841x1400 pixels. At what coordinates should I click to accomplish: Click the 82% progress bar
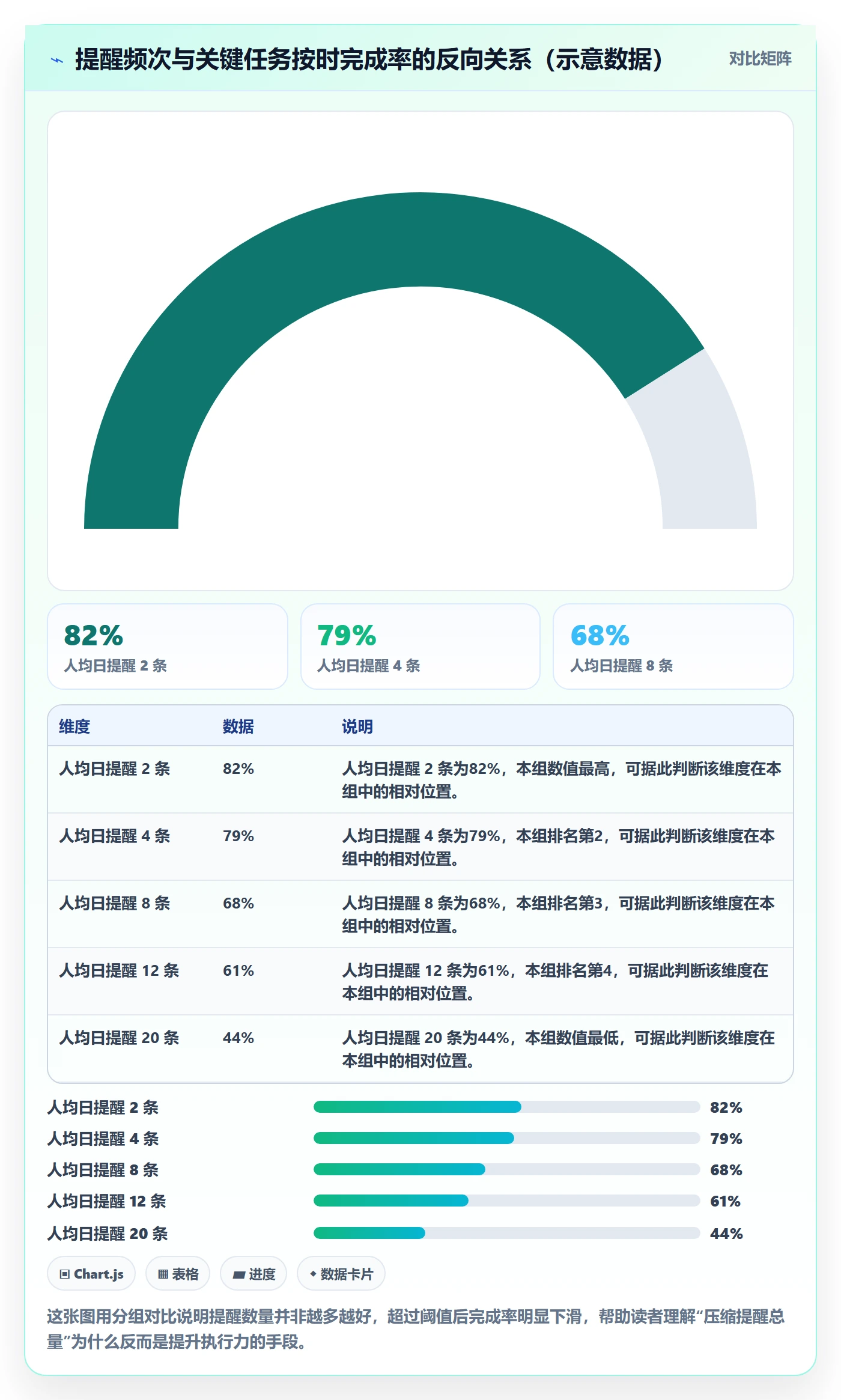pos(507,1107)
